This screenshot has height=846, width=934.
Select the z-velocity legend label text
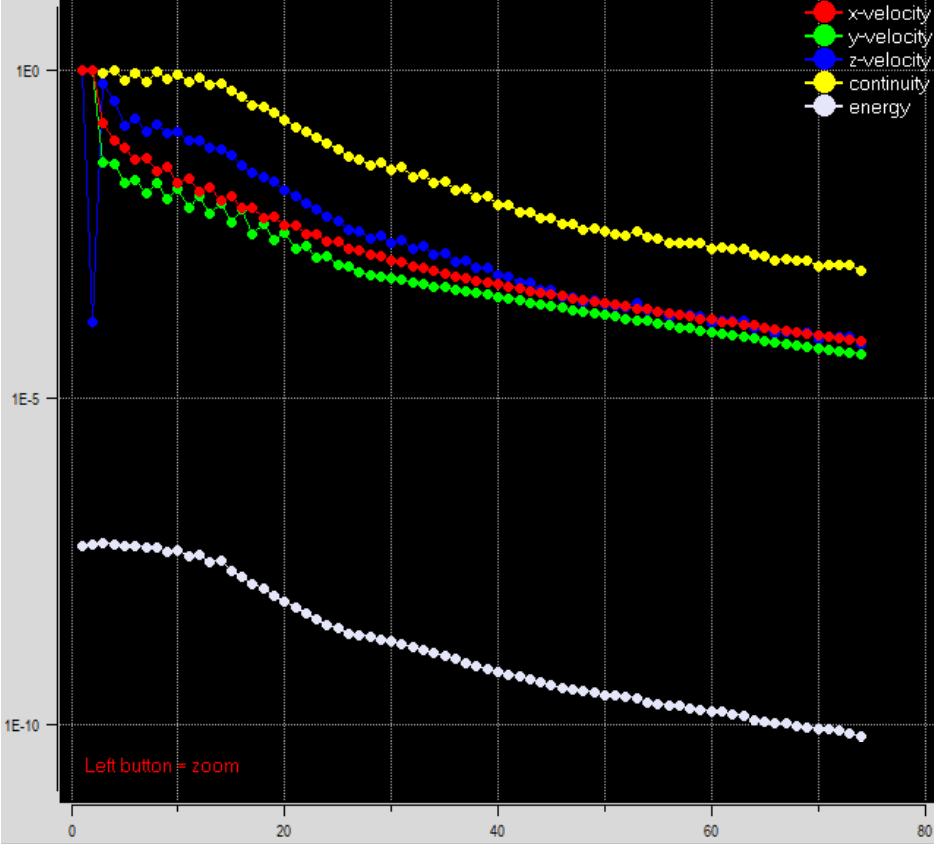pos(888,60)
